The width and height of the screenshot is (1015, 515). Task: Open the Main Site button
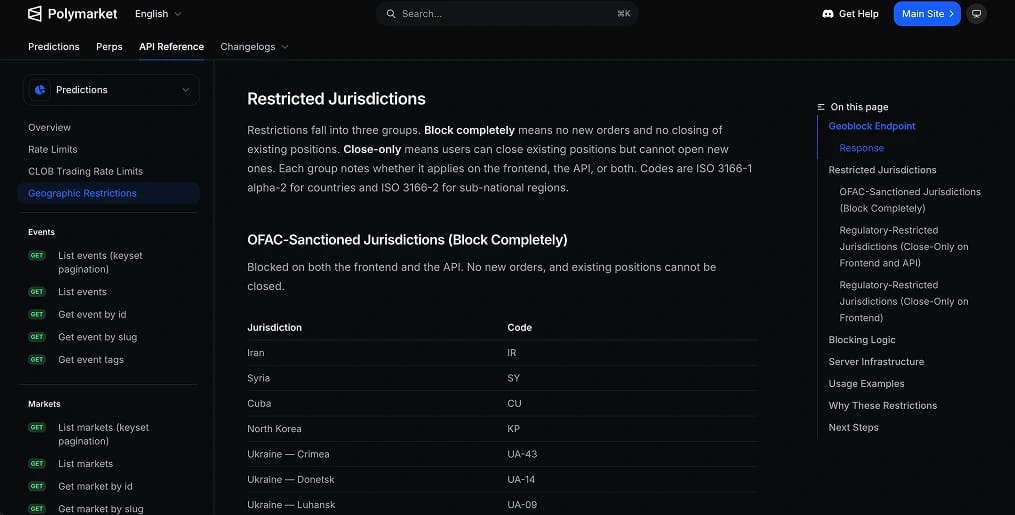(x=927, y=14)
